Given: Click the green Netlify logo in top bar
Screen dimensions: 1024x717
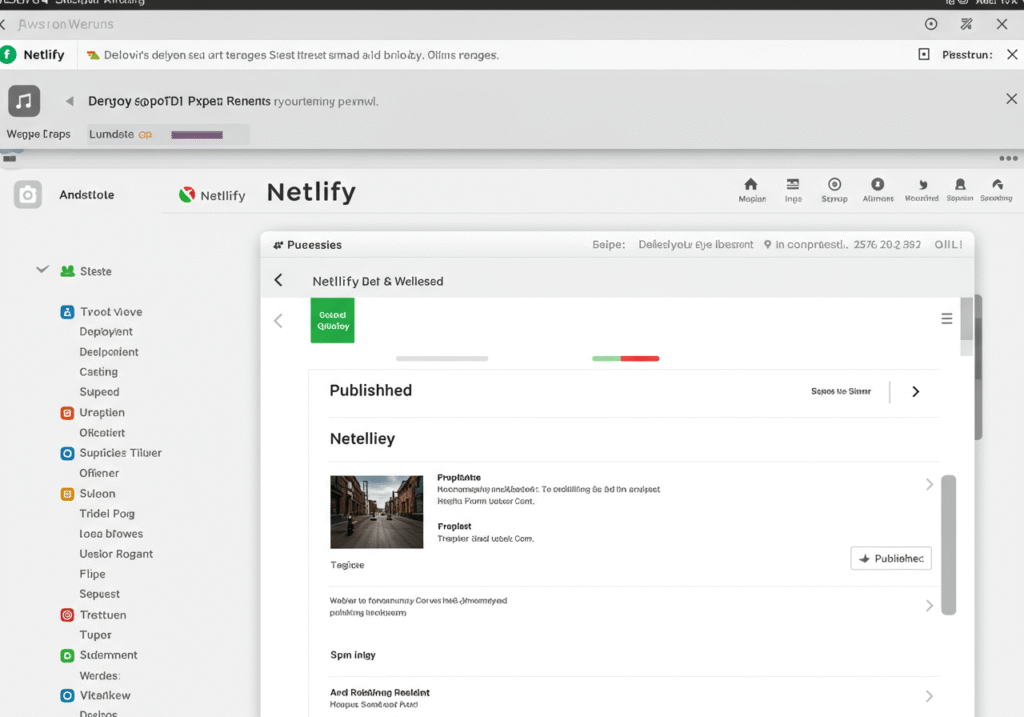Looking at the screenshot, I should pos(8,55).
